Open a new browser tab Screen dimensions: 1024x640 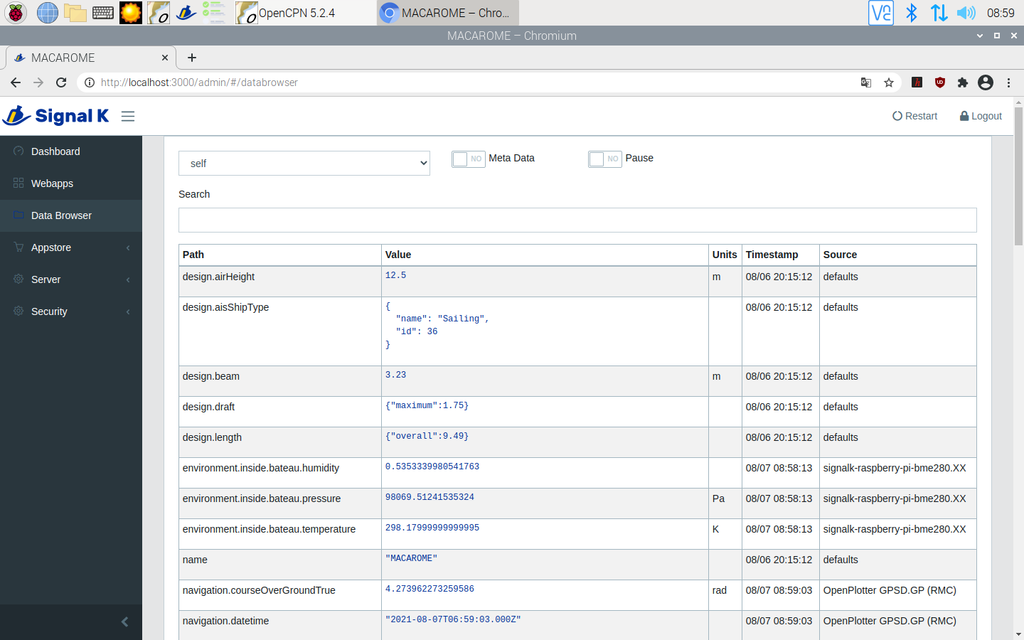coord(191,57)
